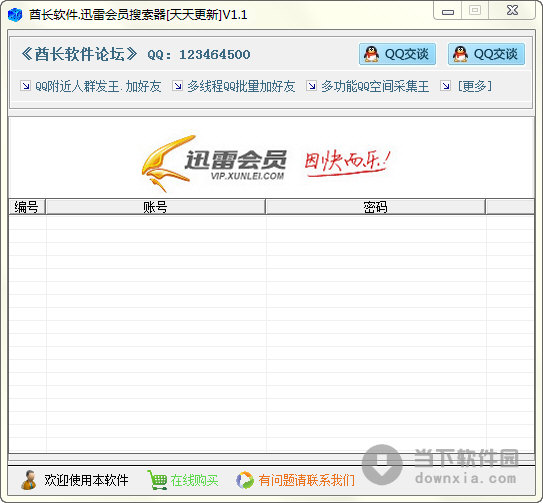
Task: Click arrow icon before 多功能QQ空间采集王
Action: (311, 86)
